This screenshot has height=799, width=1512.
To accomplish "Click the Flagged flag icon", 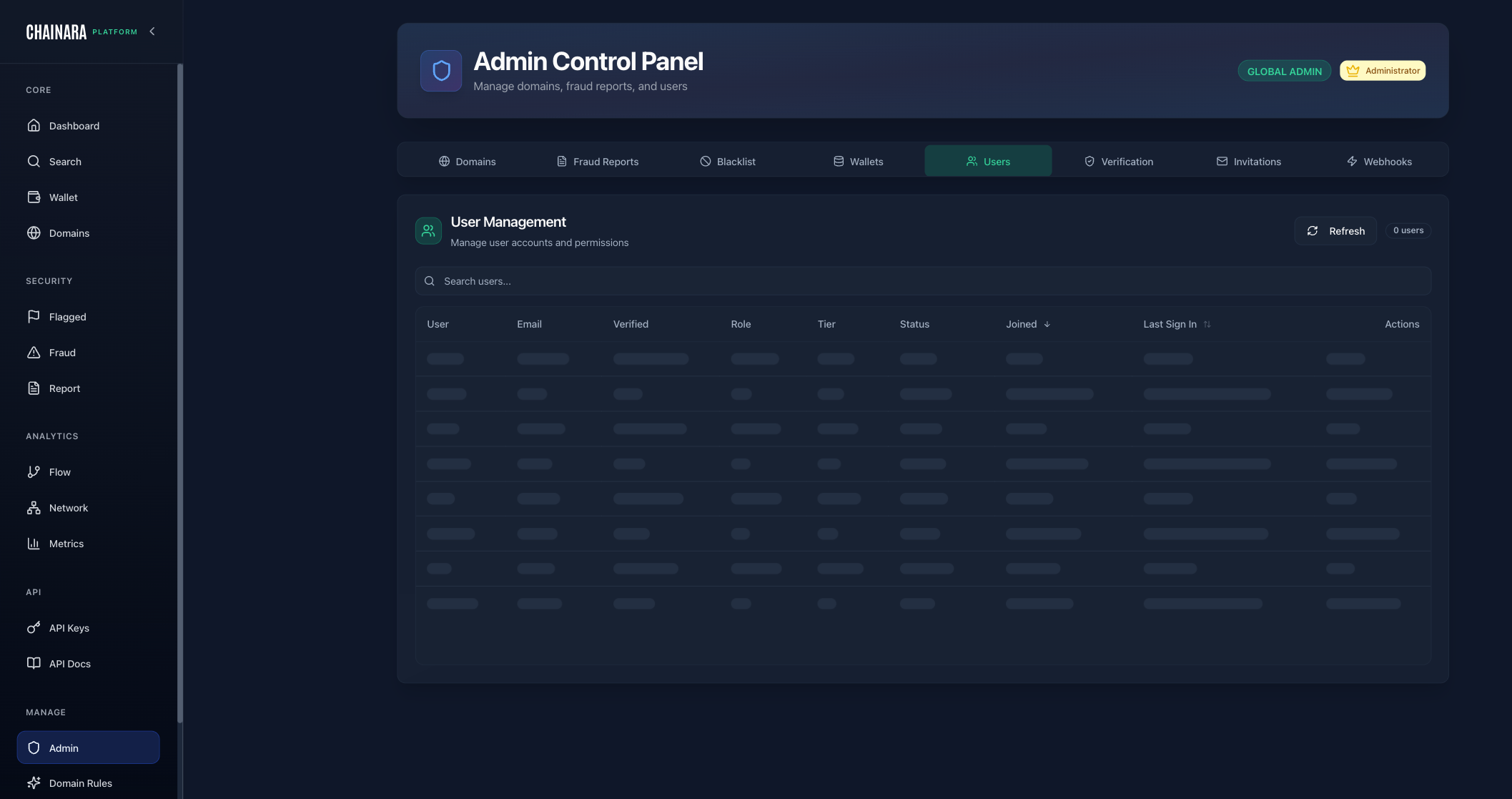I will tap(34, 316).
